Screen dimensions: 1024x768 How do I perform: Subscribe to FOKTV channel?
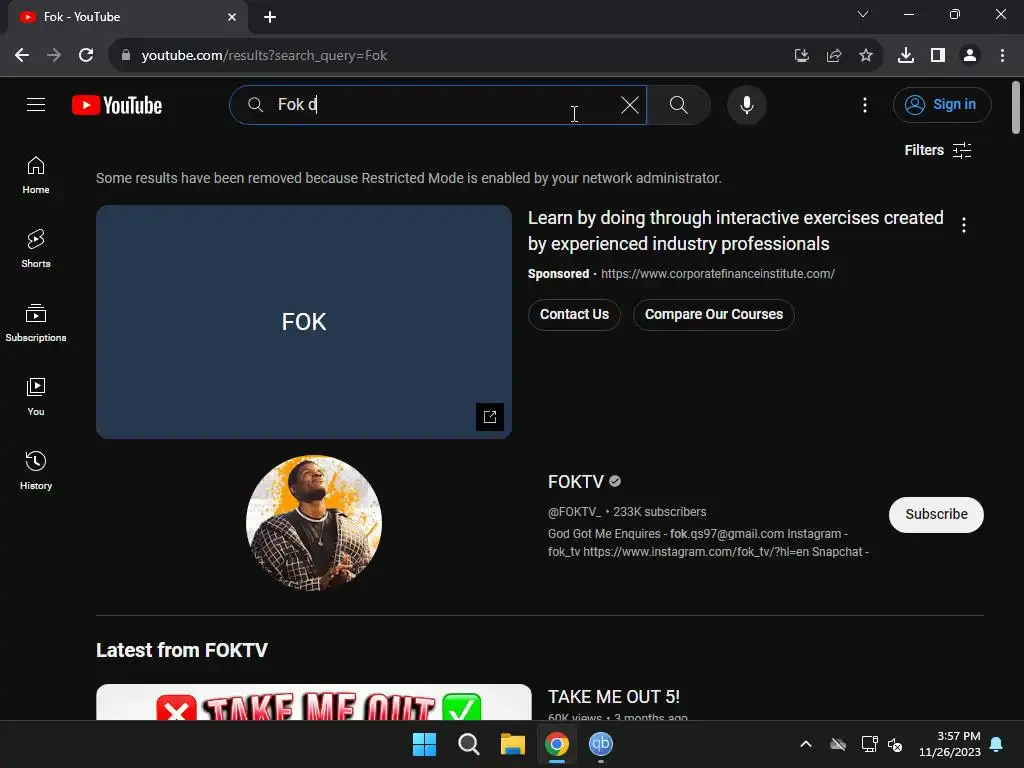(x=936, y=515)
